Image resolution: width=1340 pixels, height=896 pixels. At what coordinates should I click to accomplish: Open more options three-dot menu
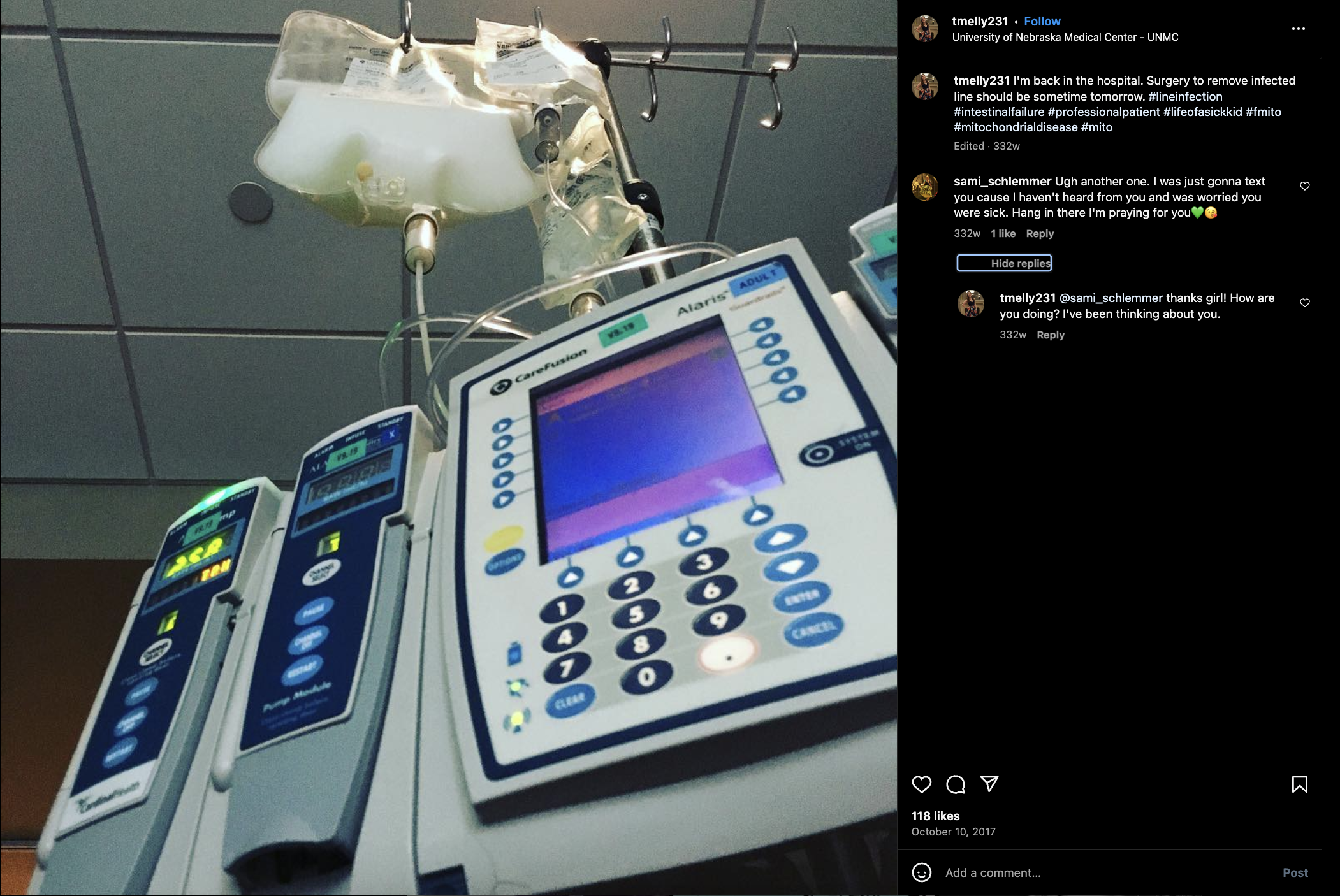(1299, 29)
